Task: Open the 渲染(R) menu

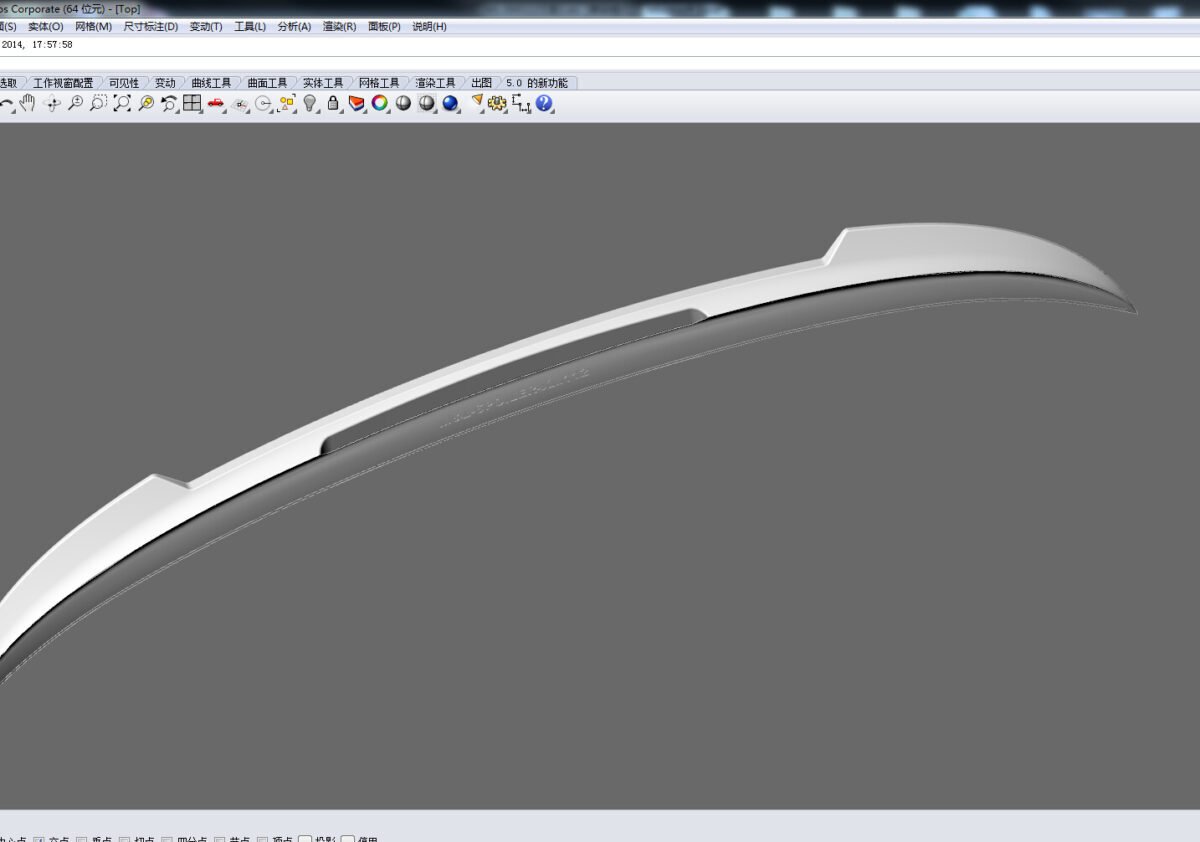Action: [x=339, y=26]
